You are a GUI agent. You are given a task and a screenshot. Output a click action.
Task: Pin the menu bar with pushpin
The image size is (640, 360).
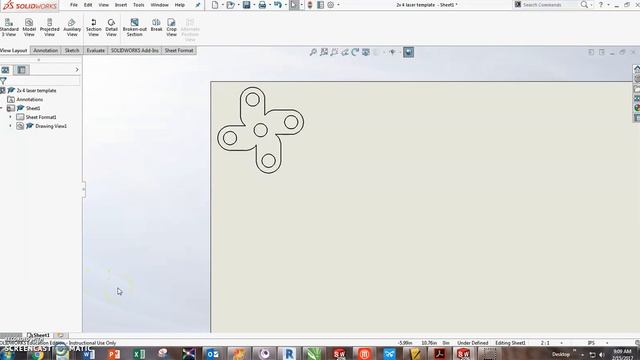pos(198,5)
